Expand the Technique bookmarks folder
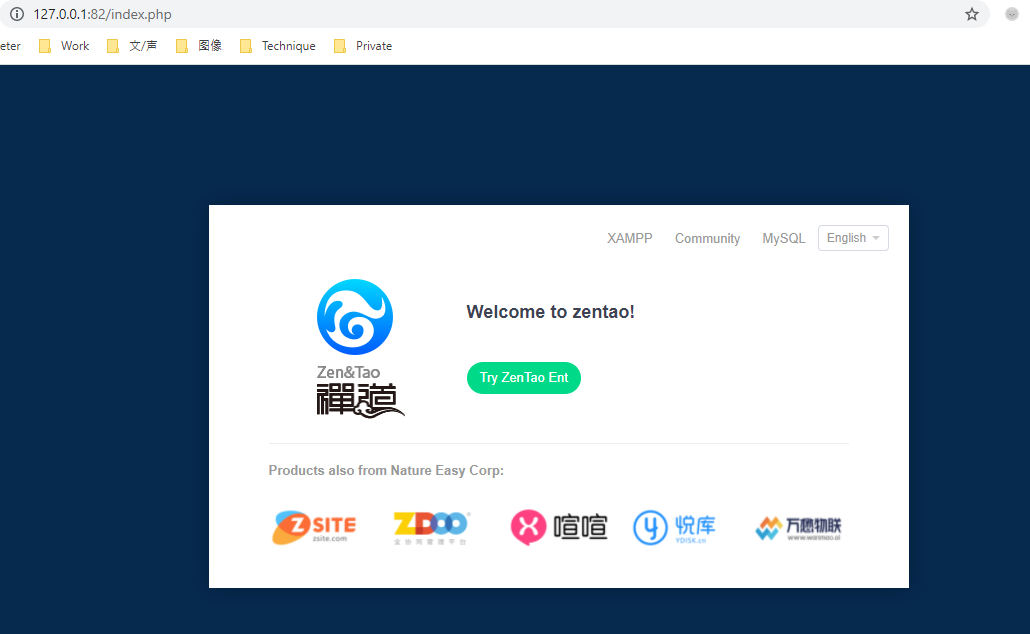Image resolution: width=1030 pixels, height=634 pixels. click(x=278, y=46)
